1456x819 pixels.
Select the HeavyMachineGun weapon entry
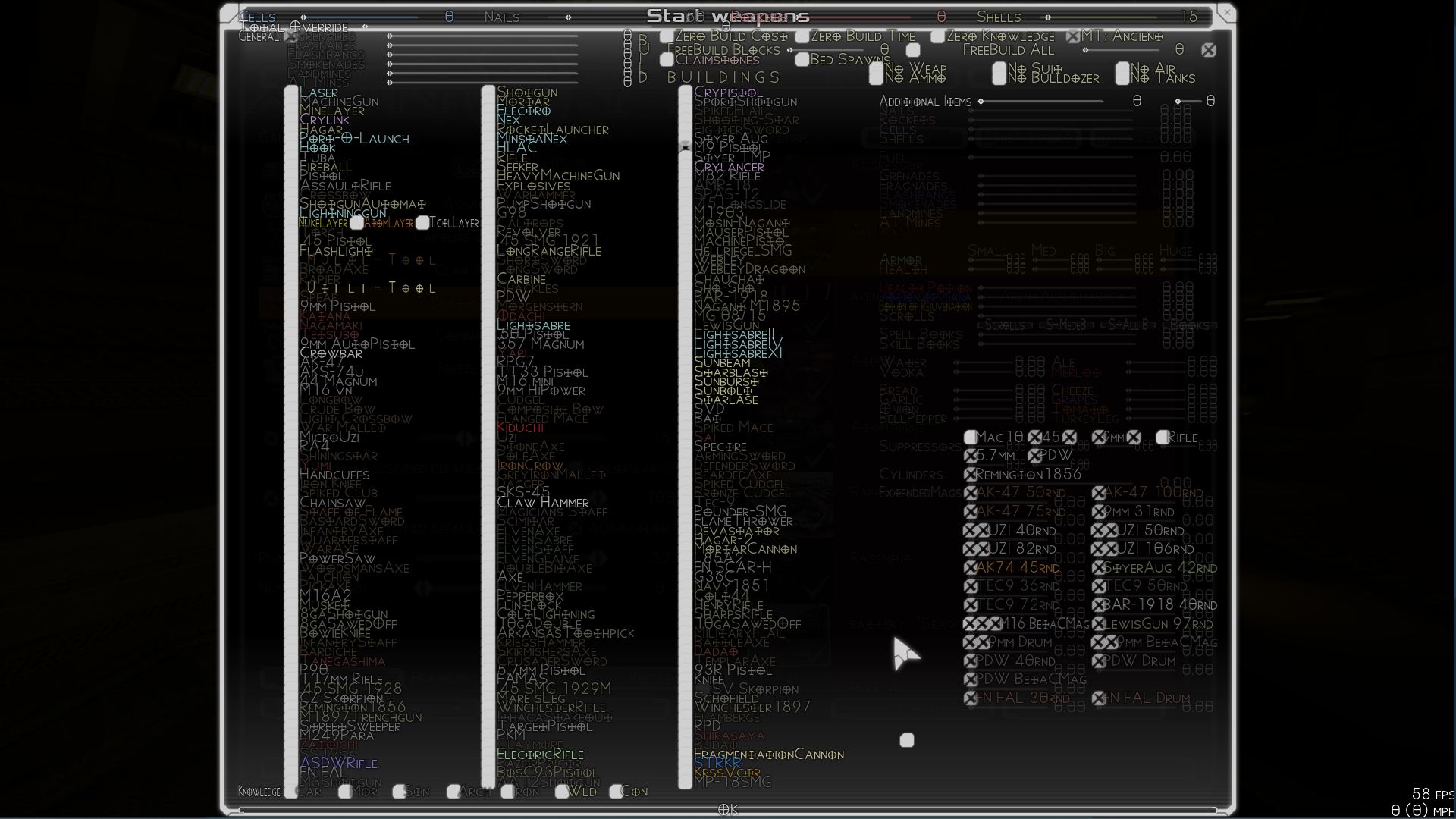[x=558, y=176]
